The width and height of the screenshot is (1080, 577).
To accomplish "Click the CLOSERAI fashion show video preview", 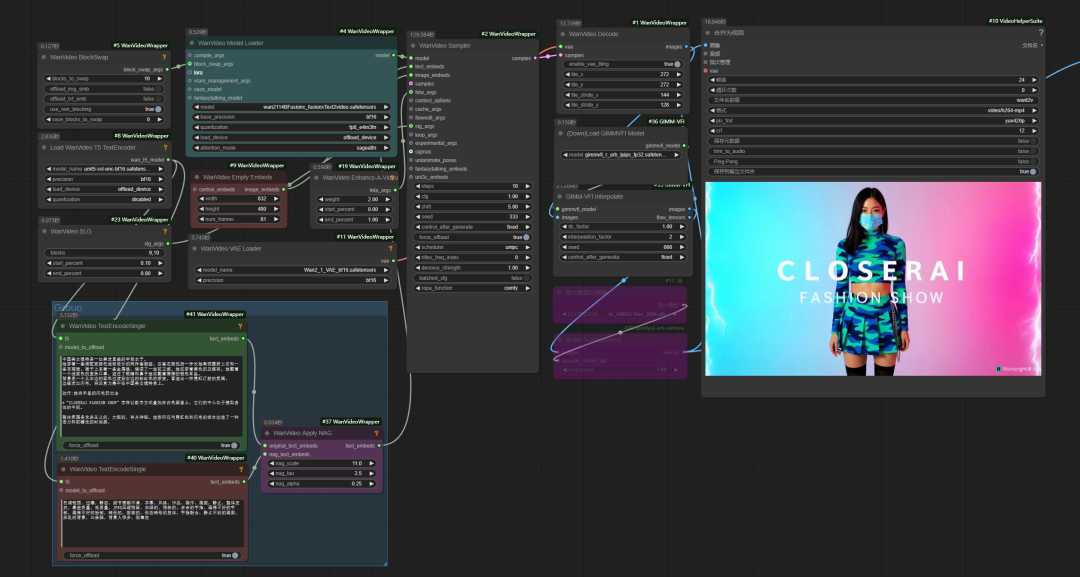I will (873, 279).
